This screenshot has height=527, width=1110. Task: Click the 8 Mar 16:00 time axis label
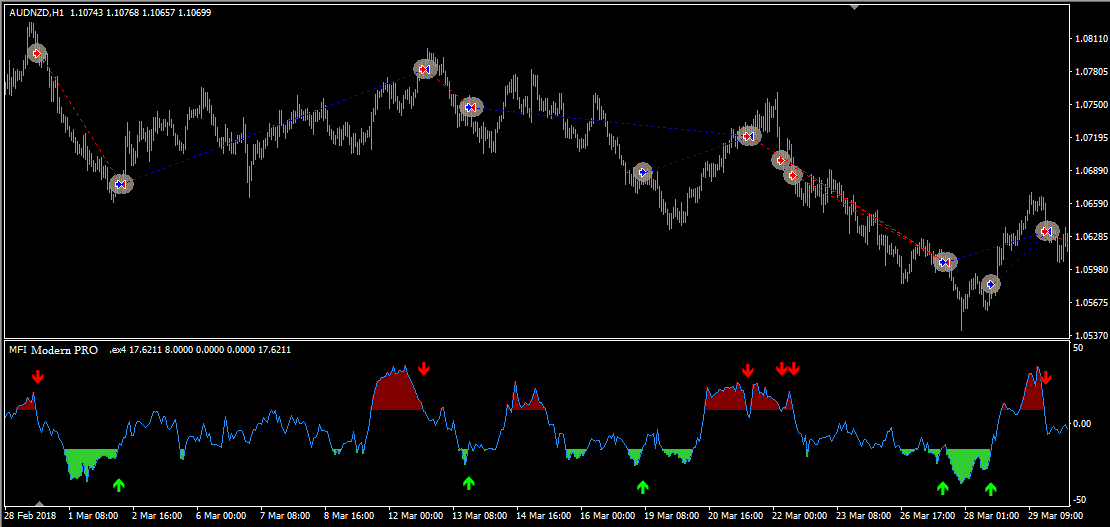350,516
